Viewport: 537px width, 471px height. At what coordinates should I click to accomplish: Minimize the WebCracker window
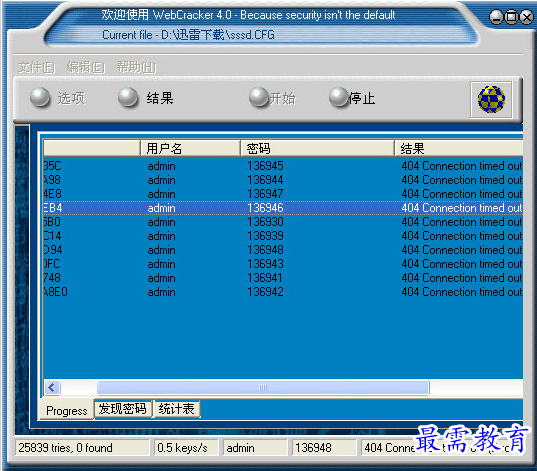[x=496, y=17]
